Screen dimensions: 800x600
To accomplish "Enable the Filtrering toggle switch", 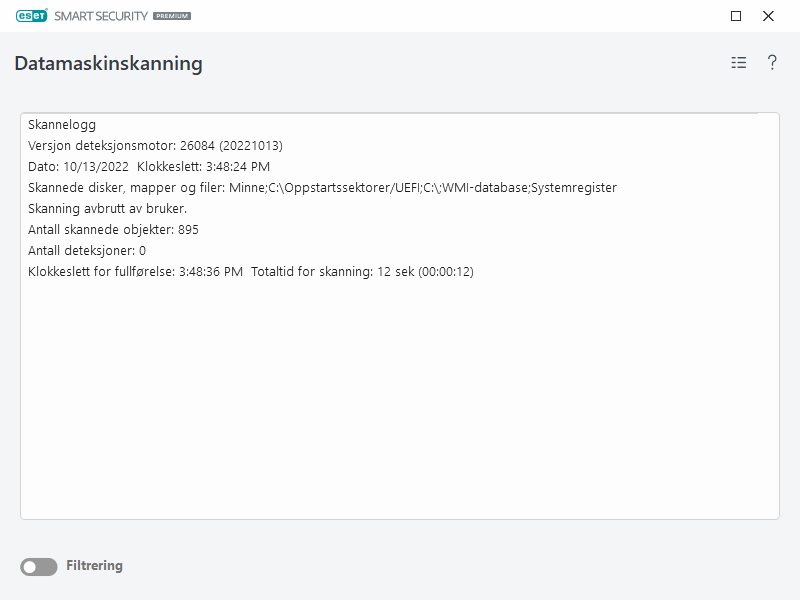I will tap(39, 567).
